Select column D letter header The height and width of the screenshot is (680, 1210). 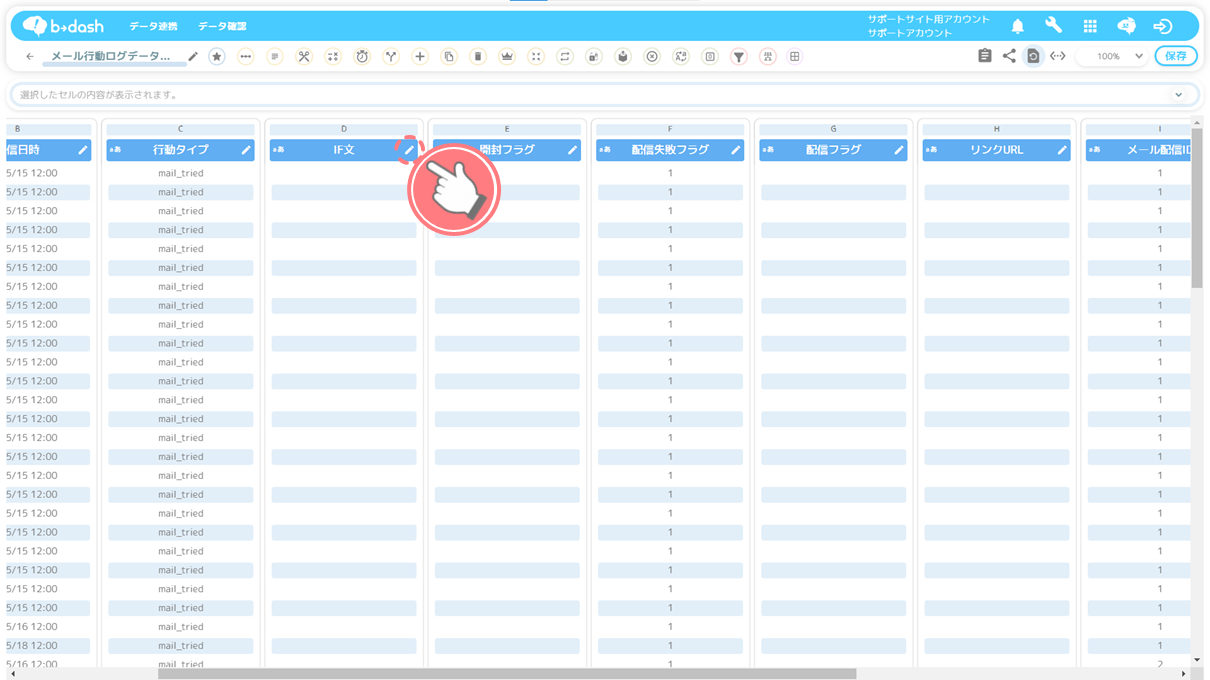(343, 129)
